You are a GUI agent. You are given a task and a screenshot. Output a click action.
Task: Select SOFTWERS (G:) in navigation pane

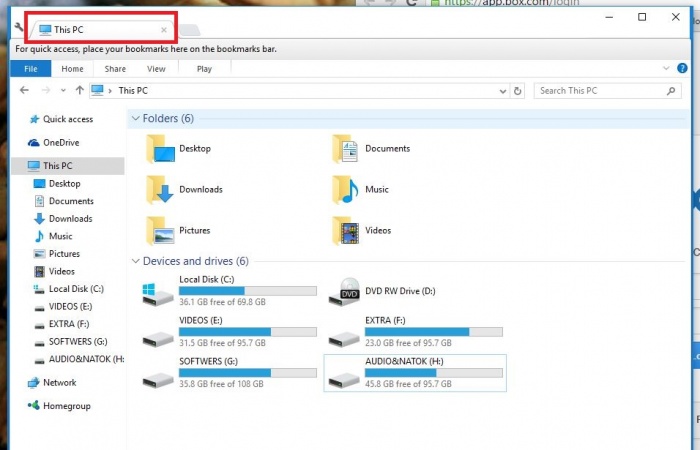(71, 342)
